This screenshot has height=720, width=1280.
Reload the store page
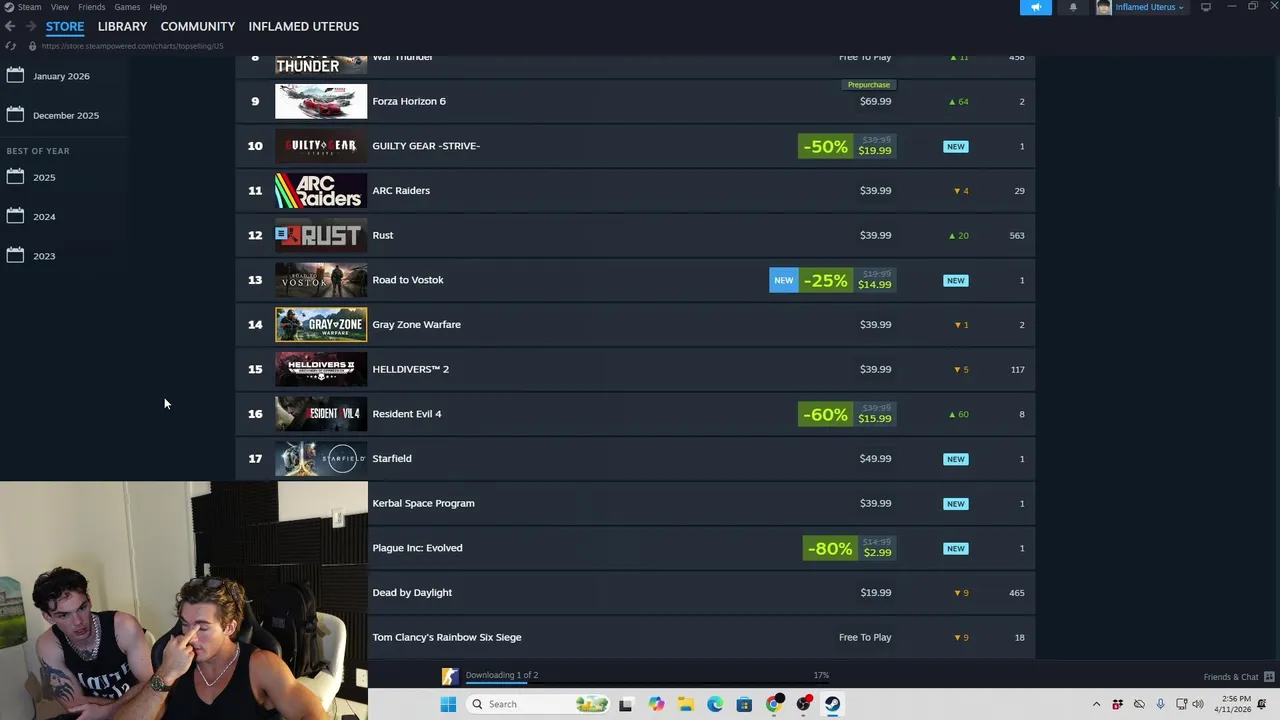pos(10,46)
